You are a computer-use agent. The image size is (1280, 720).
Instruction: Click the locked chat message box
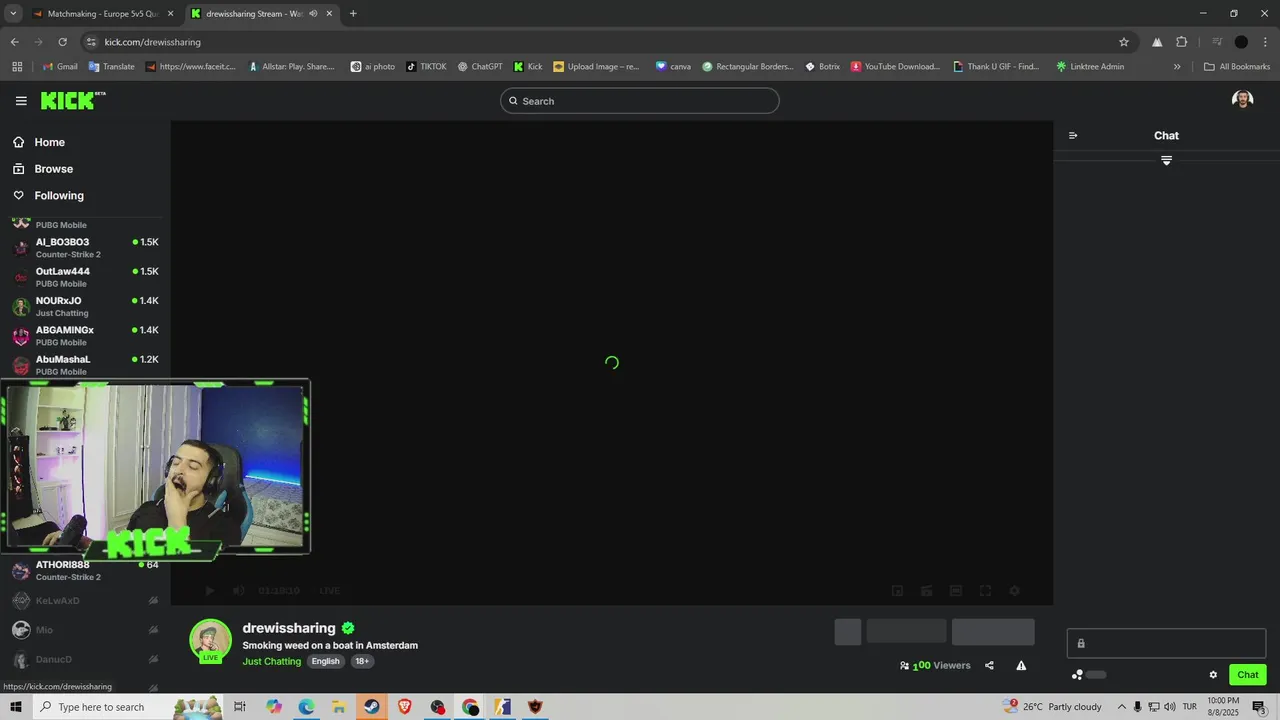click(x=1166, y=643)
